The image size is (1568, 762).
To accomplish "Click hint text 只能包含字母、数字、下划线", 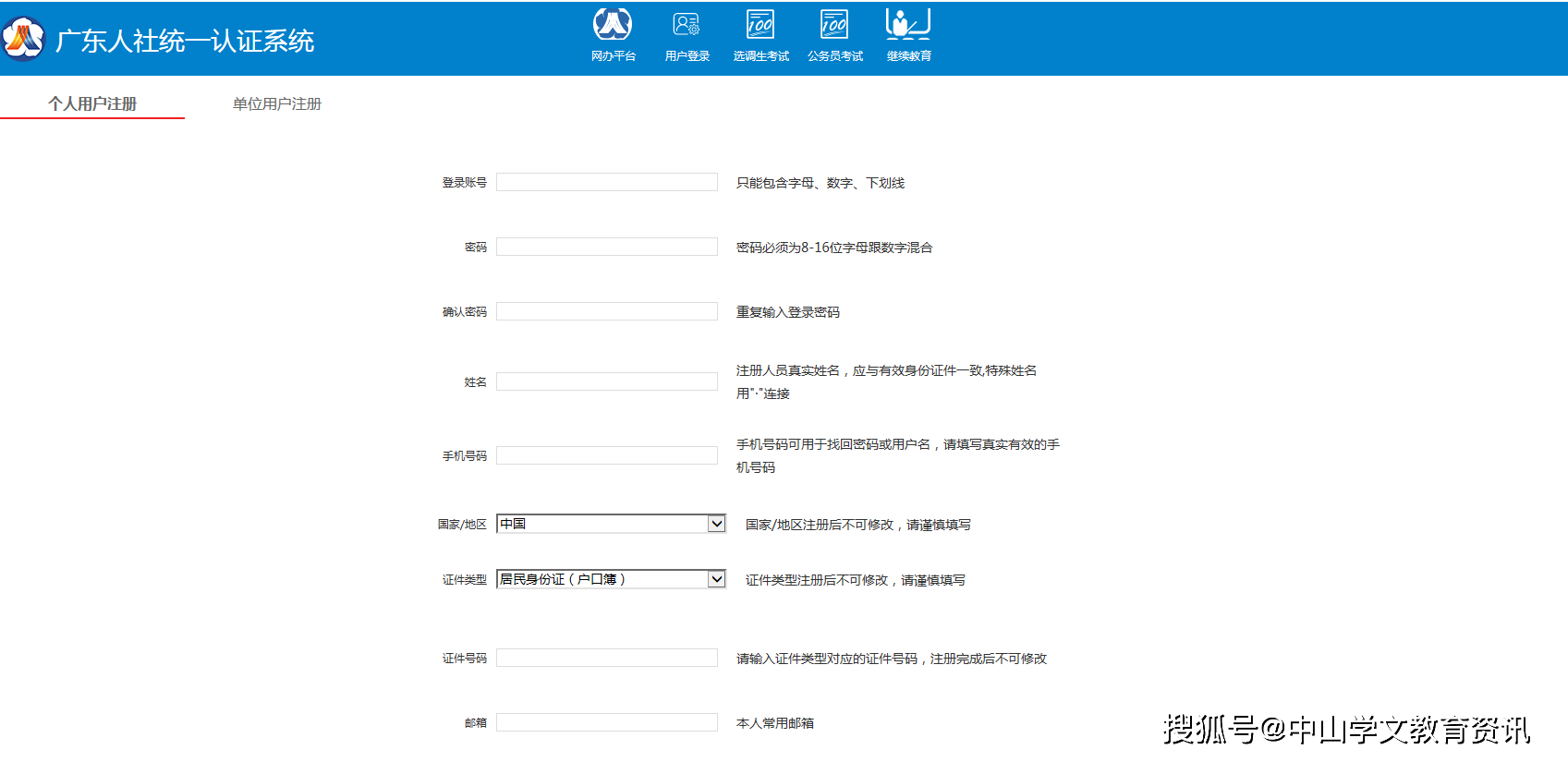I will pyautogui.click(x=820, y=183).
